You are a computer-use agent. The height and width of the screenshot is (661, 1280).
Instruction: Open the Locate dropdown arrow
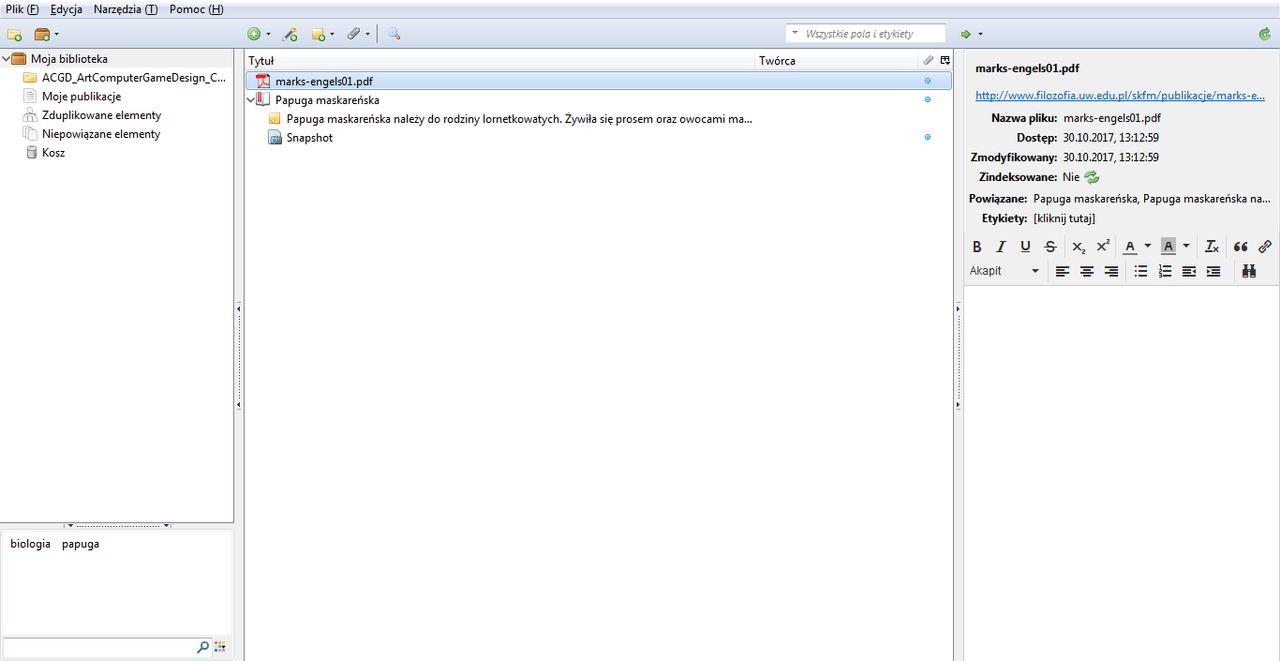tap(980, 34)
